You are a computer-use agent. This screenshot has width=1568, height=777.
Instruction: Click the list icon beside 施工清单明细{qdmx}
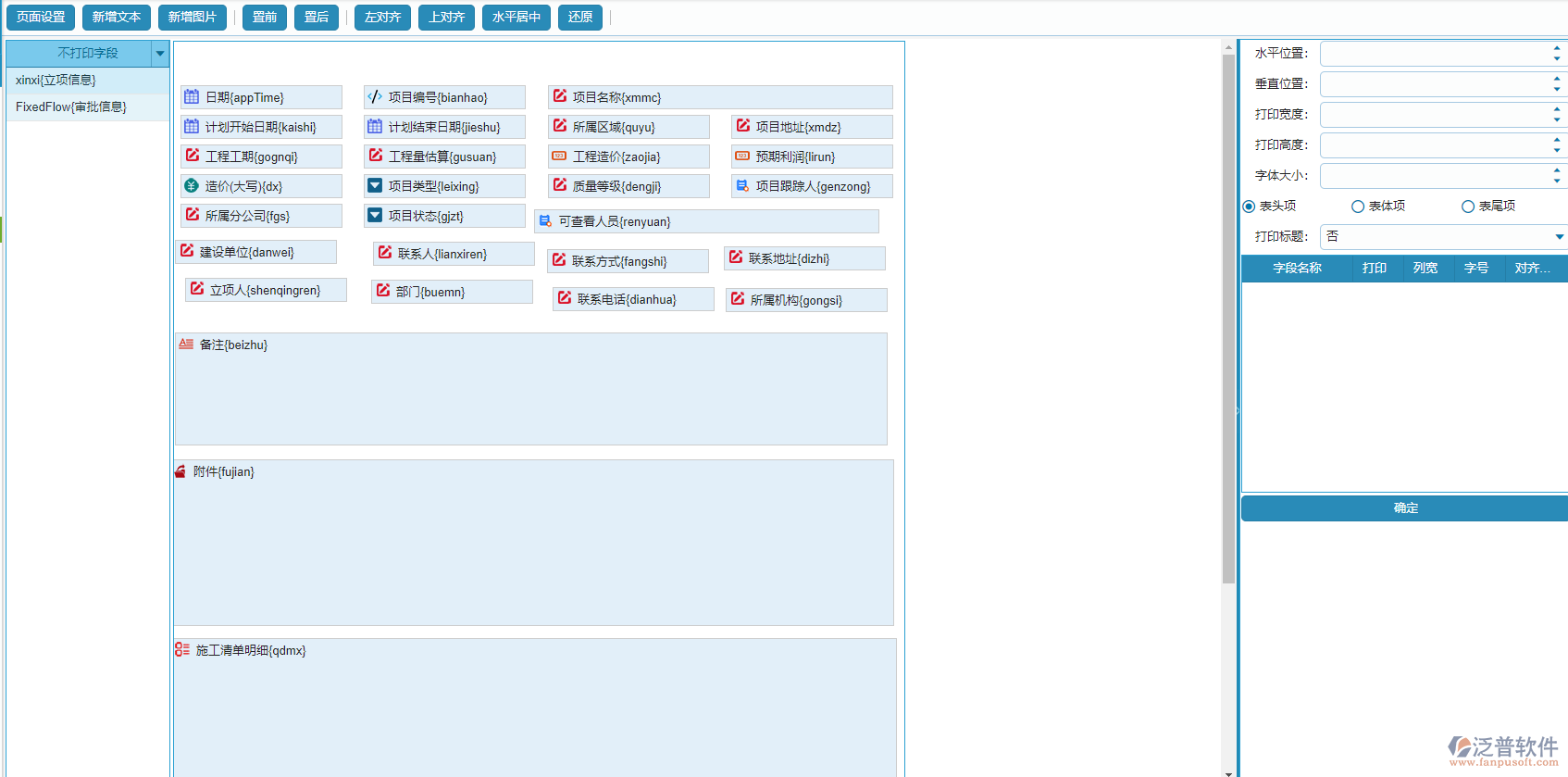point(182,649)
